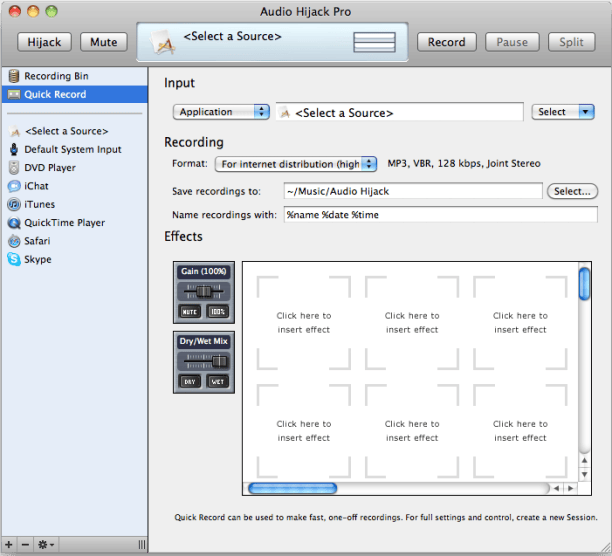The height and width of the screenshot is (556, 612).
Task: Click effects scroll up arrow
Action: 584,461
